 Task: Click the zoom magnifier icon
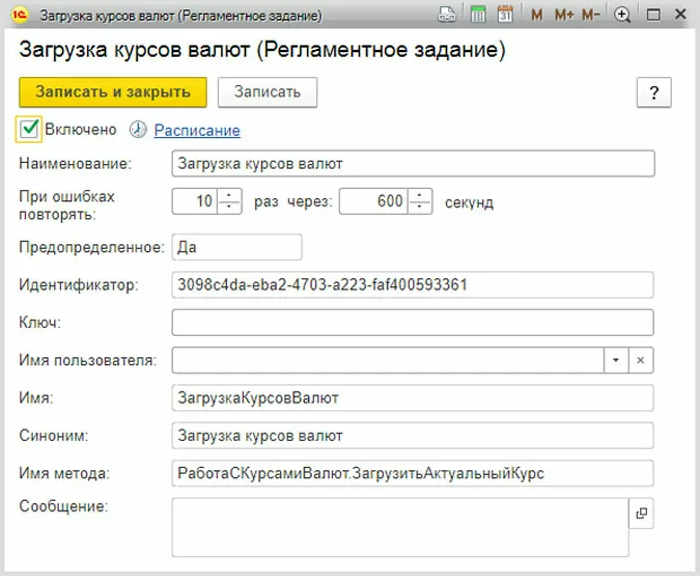(x=623, y=15)
